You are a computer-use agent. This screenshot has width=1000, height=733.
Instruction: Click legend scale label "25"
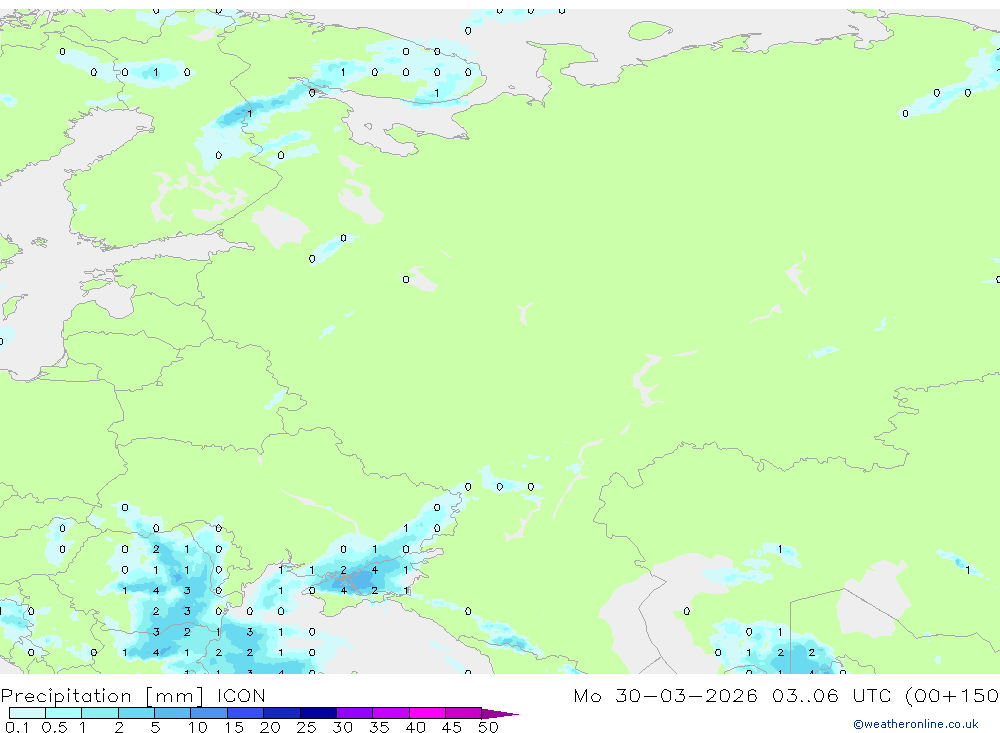tap(306, 727)
